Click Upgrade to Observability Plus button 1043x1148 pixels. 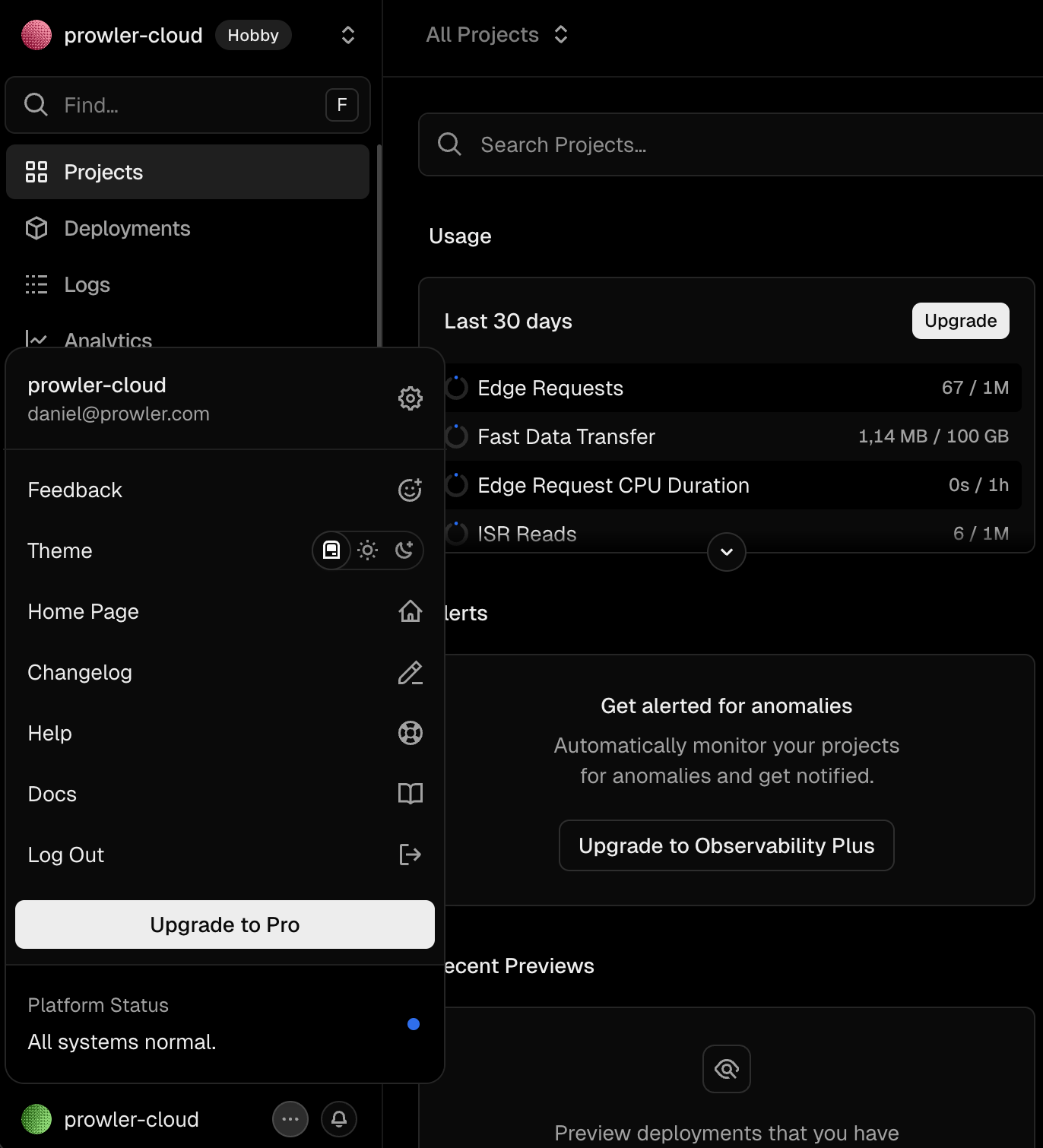(727, 845)
